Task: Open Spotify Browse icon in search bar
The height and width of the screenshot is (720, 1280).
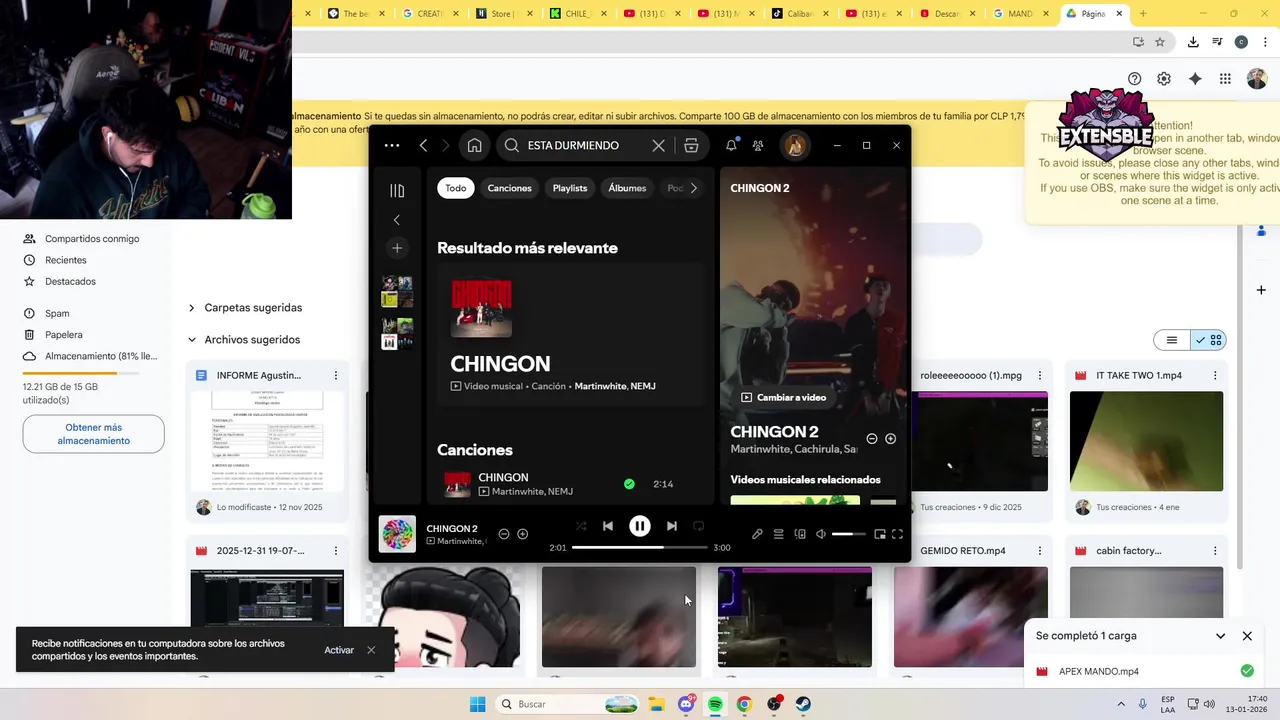Action: coord(691,145)
